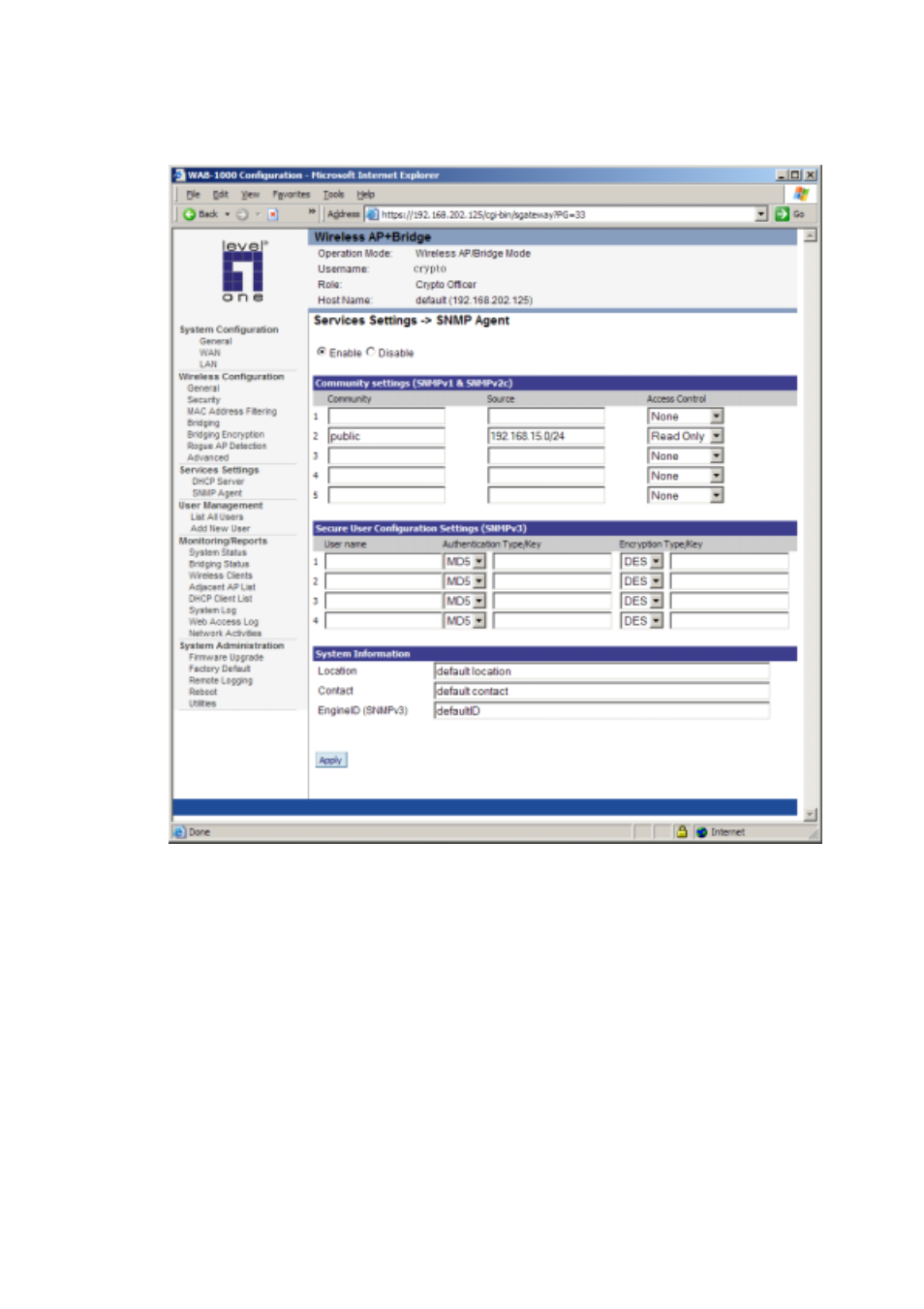
Task: Open DES encryption dropdown for user row 3
Action: pyautogui.click(x=656, y=602)
